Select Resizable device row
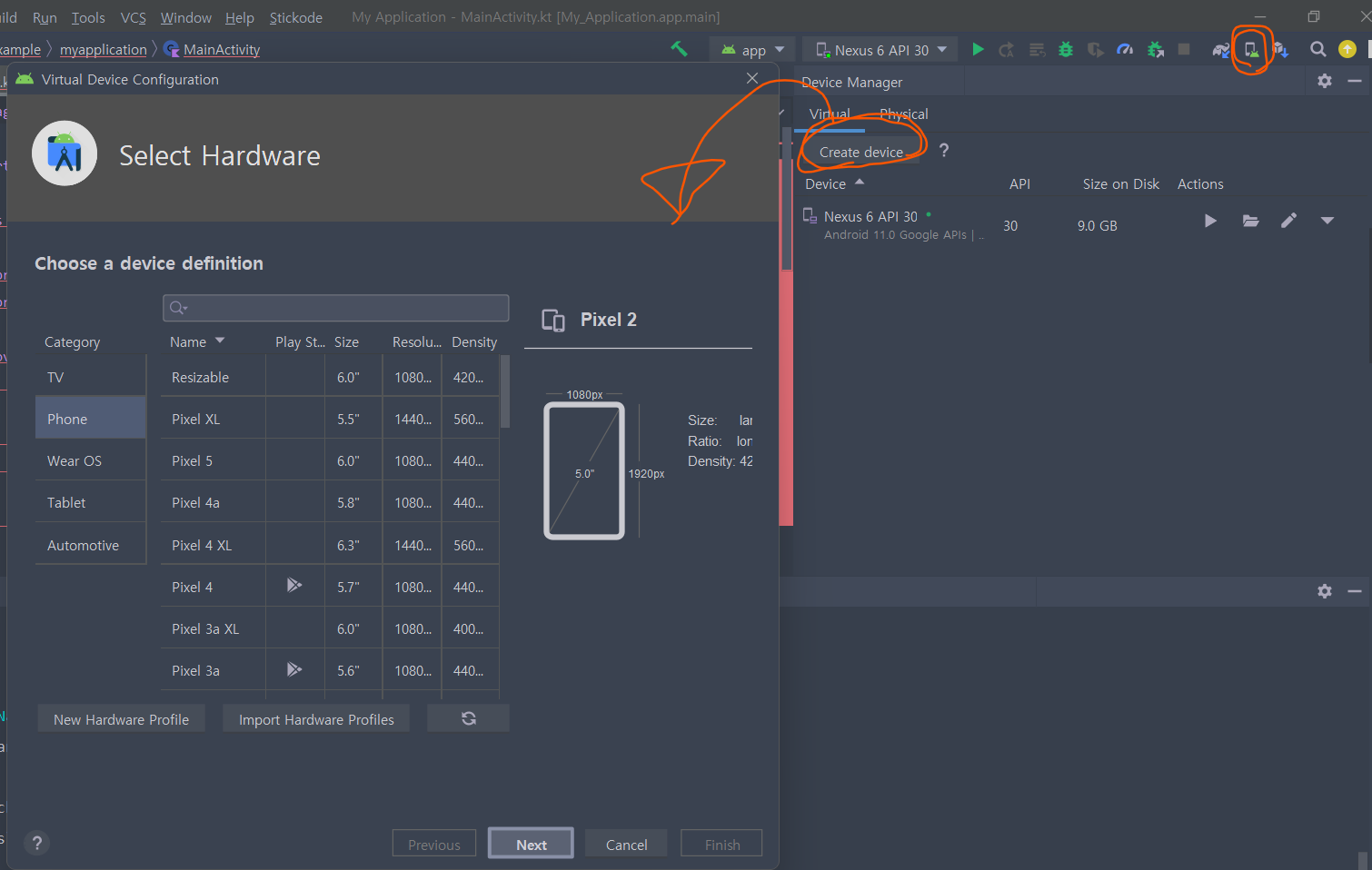The image size is (1372, 870). coord(330,377)
